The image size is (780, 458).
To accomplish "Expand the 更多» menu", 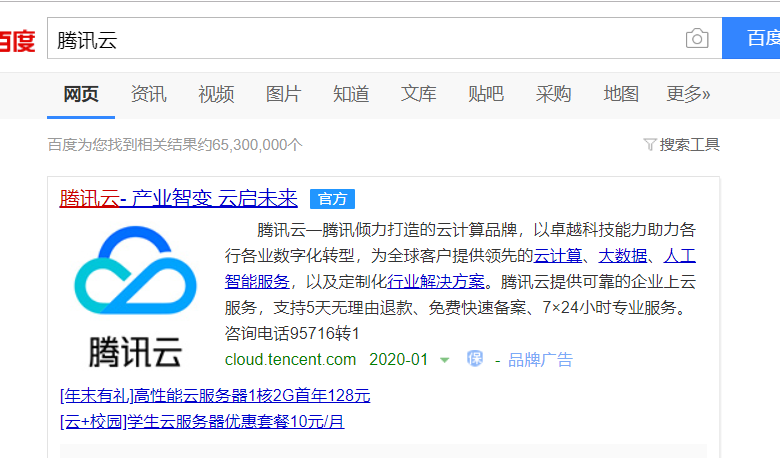I will [x=688, y=94].
